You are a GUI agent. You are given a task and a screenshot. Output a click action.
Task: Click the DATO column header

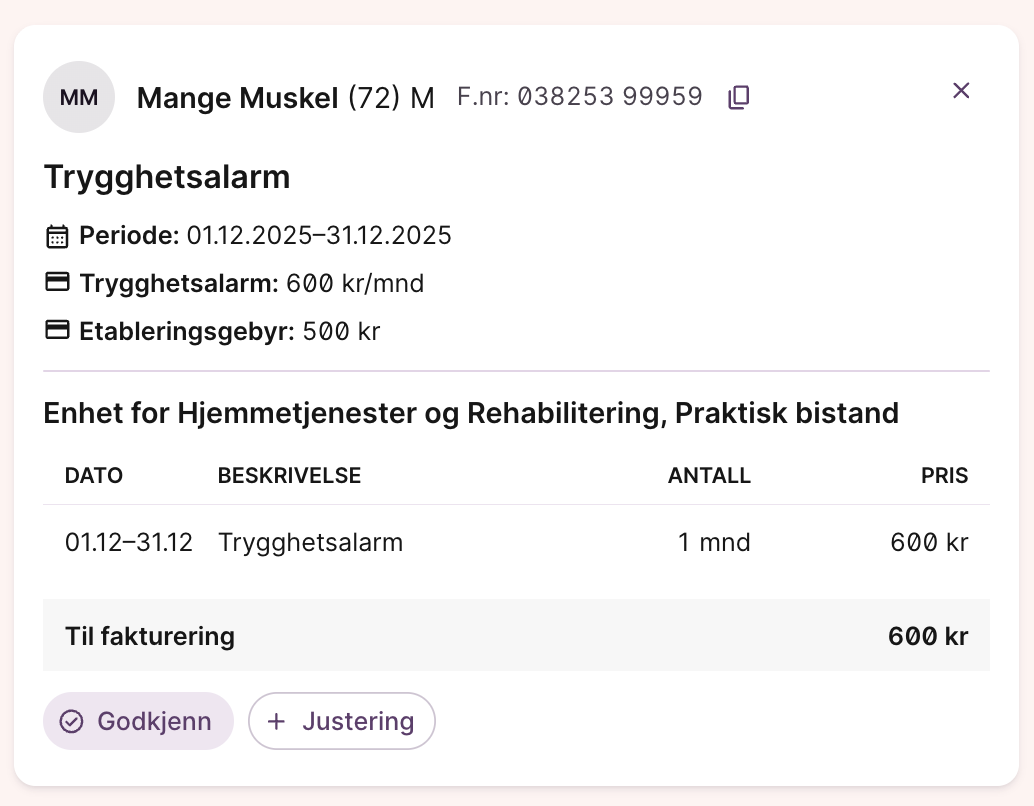(x=94, y=476)
